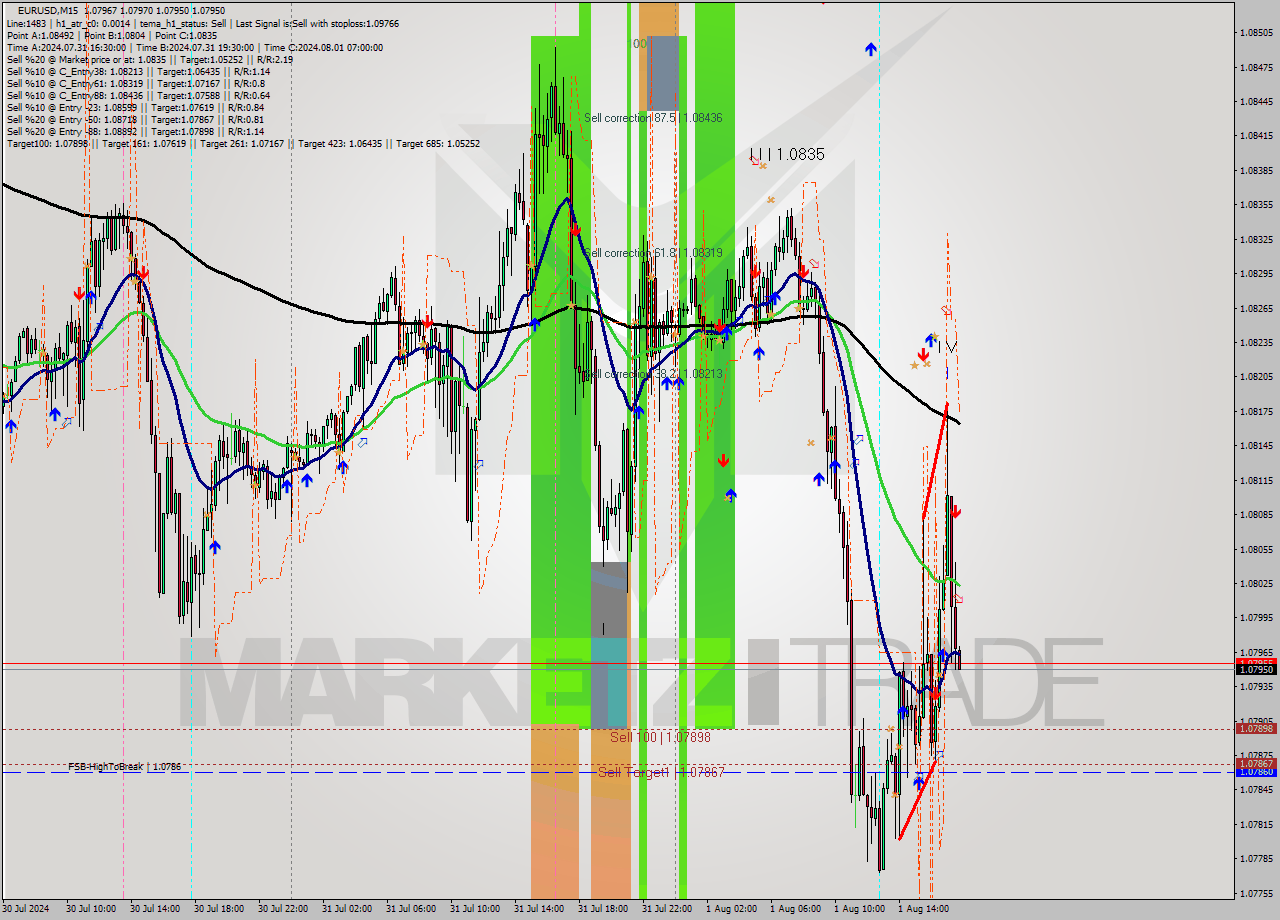The height and width of the screenshot is (920, 1280).
Task: Click the 1.08445 price axis label
Action: (1256, 102)
